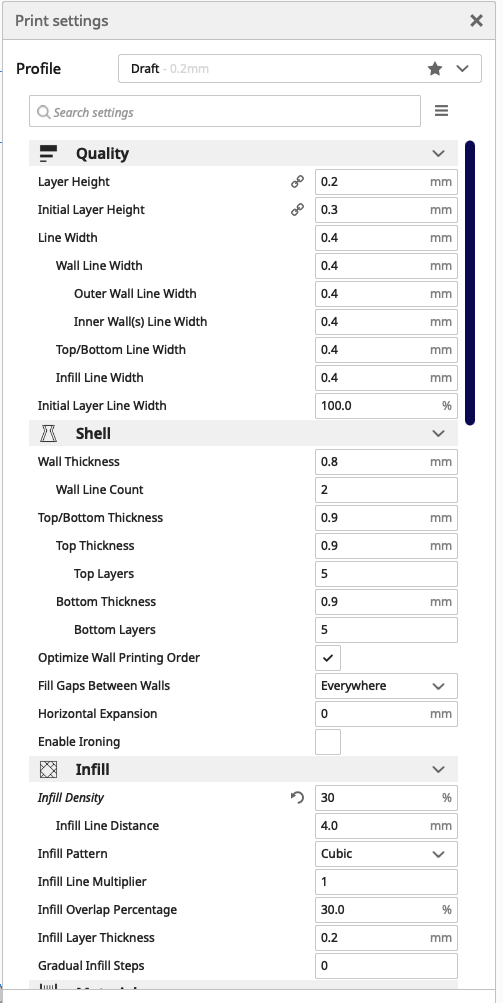This screenshot has width=503, height=1003.
Task: Click the settings list vertical scrollbar
Action: 470,283
